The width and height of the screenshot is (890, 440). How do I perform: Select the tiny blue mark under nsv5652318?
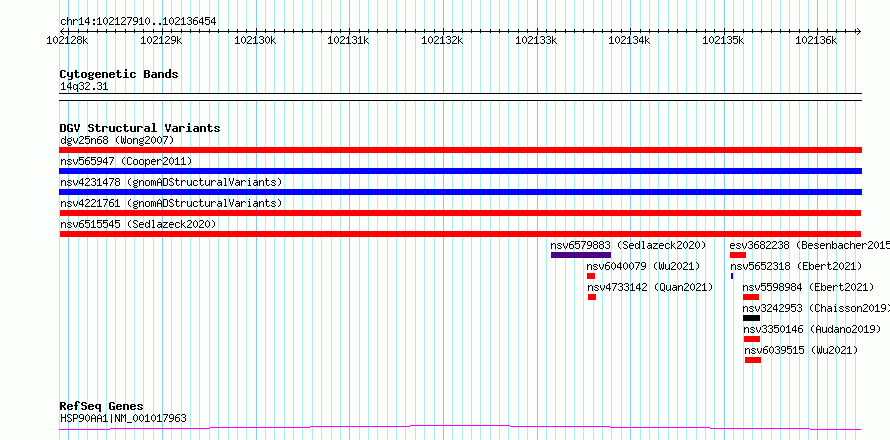pos(732,276)
